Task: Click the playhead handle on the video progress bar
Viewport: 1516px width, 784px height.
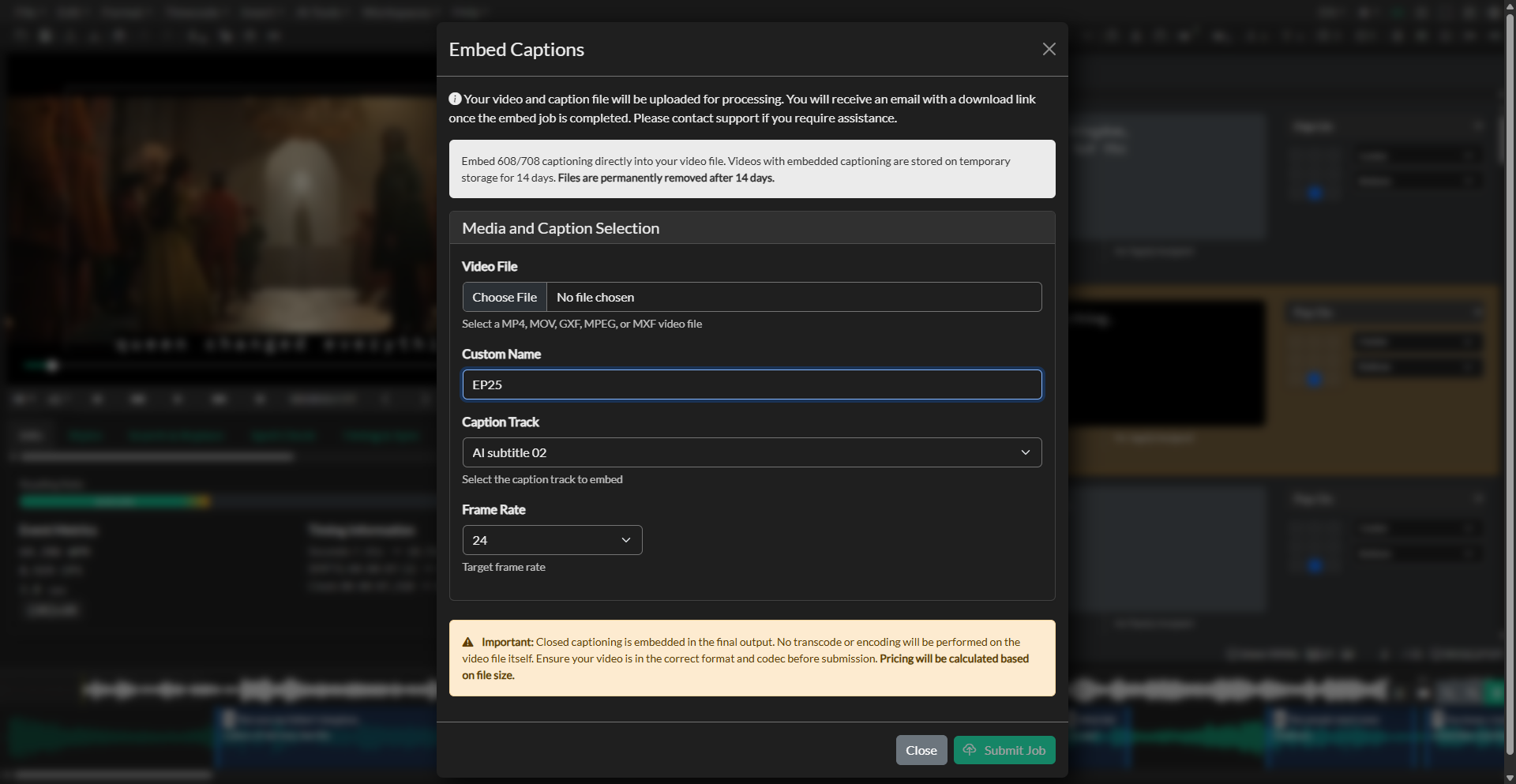Action: pos(53,366)
